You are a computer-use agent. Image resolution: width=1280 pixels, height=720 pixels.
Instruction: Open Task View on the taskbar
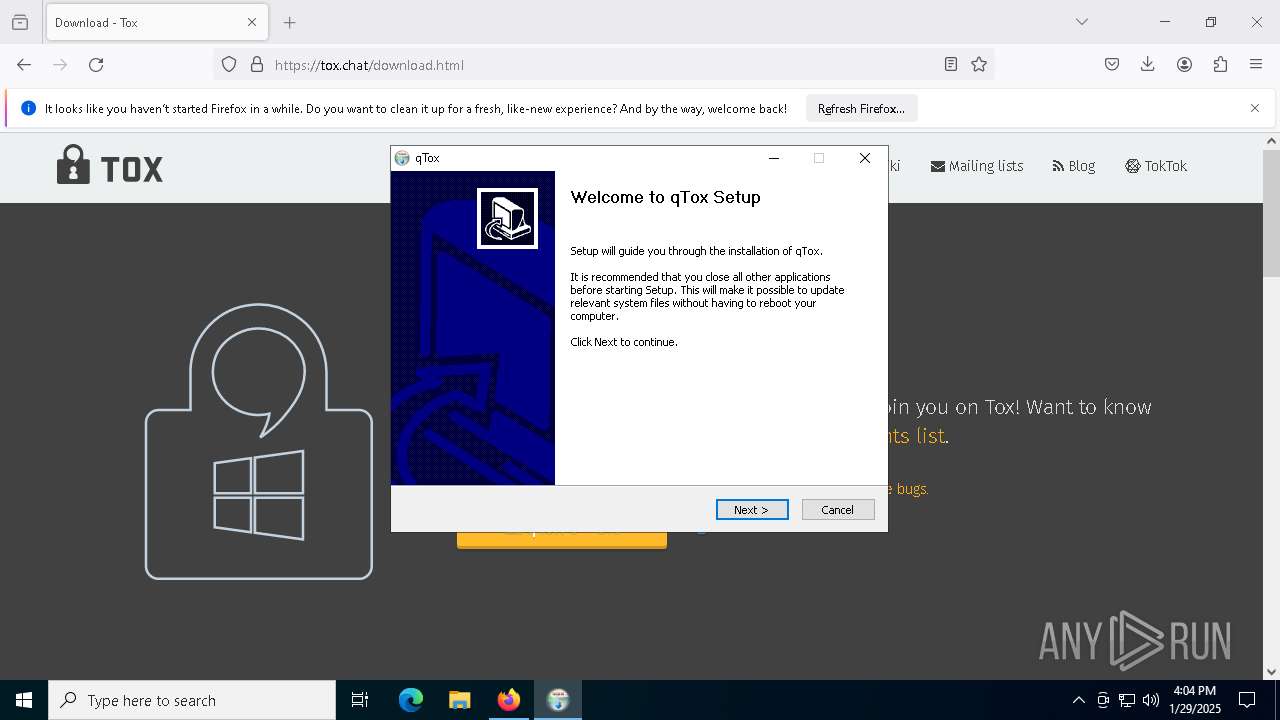click(360, 700)
